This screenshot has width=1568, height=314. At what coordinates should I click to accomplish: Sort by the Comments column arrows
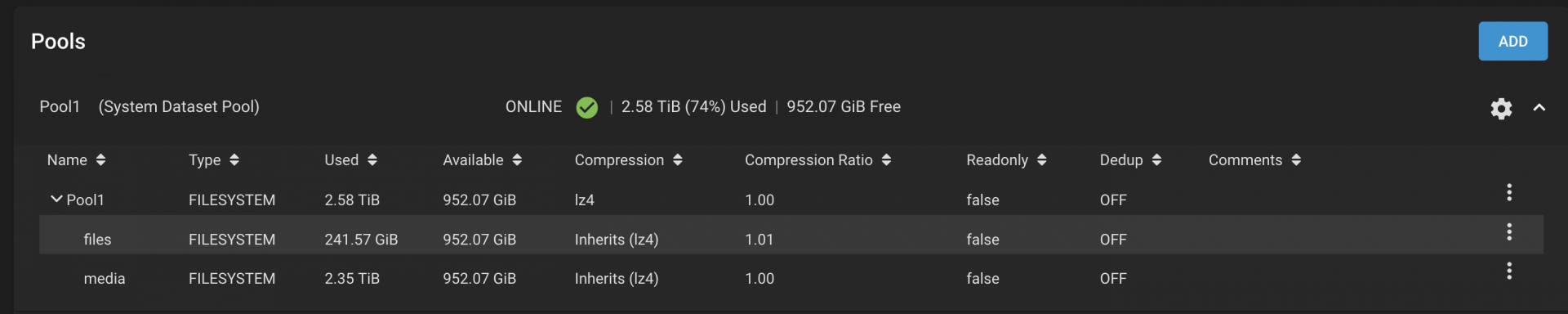click(1296, 160)
